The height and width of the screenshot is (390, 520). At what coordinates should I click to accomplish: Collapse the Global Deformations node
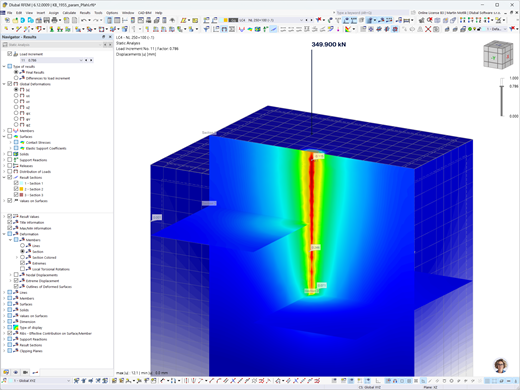pyautogui.click(x=4, y=84)
